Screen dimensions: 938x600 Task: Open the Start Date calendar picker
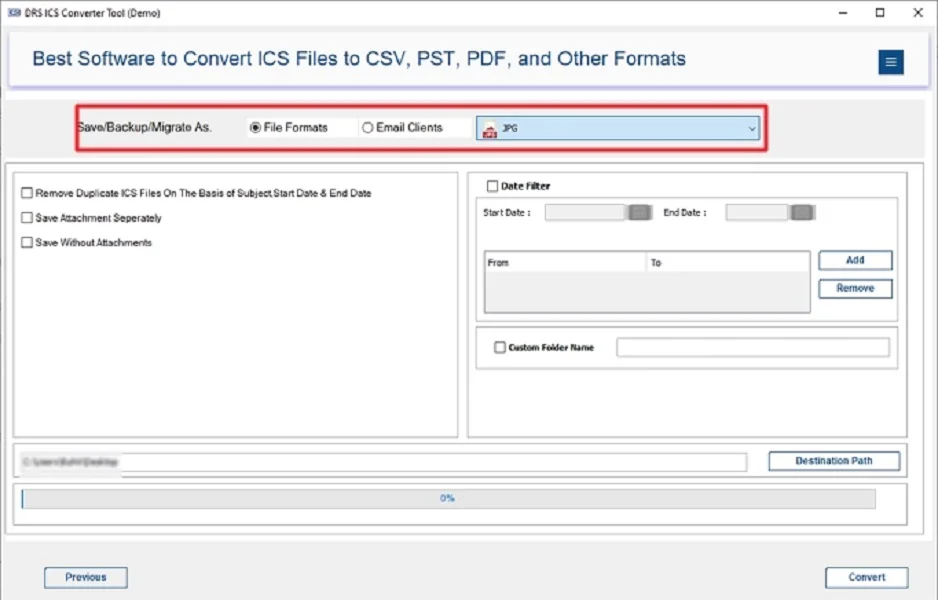pyautogui.click(x=639, y=212)
